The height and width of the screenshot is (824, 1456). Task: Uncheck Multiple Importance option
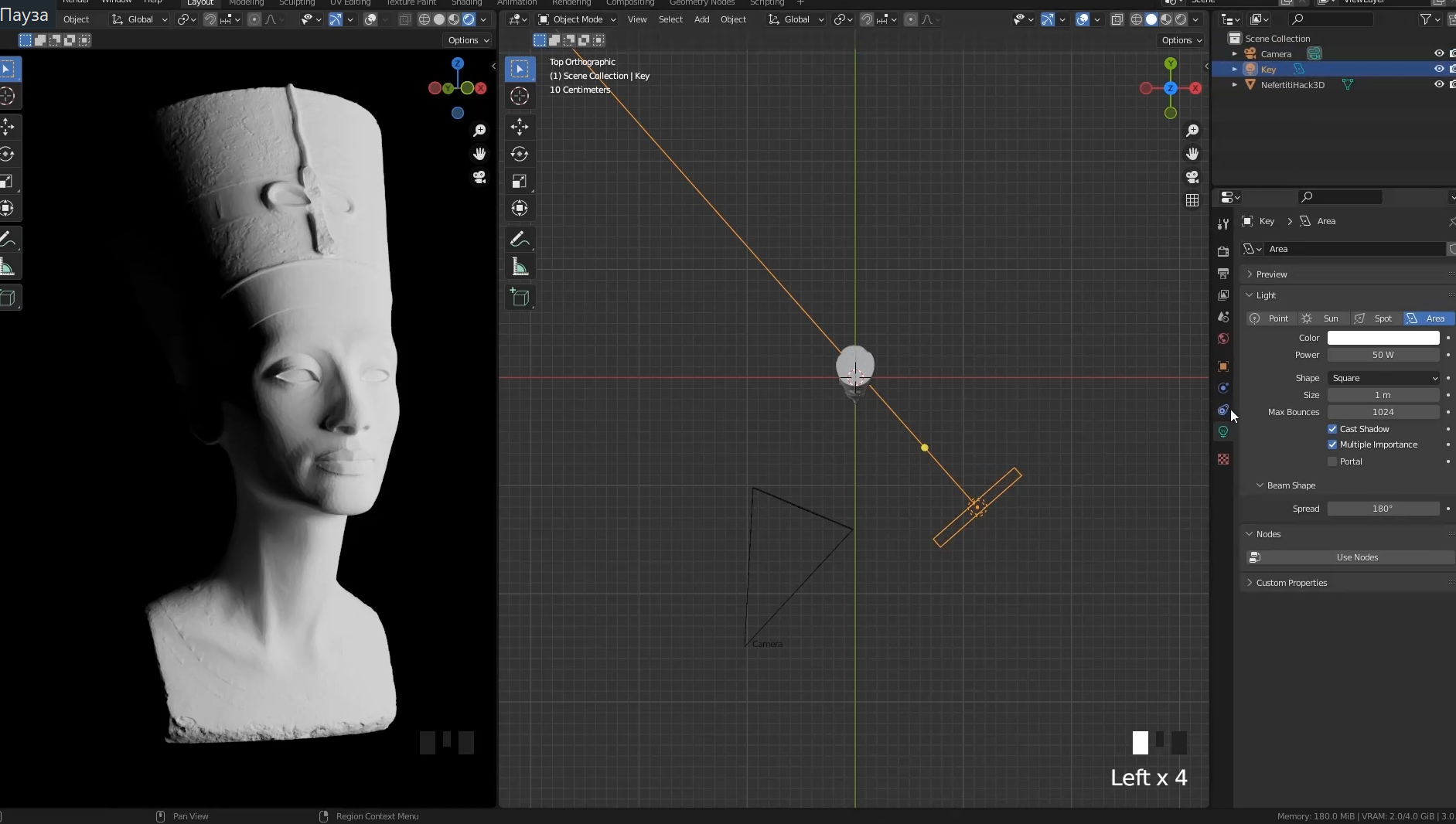pos(1332,444)
